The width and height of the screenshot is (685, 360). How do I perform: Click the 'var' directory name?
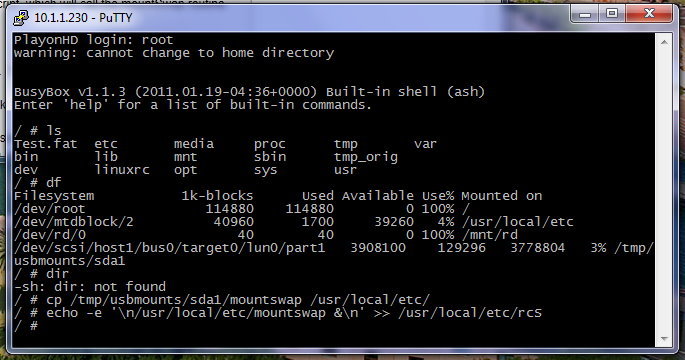[x=426, y=144]
